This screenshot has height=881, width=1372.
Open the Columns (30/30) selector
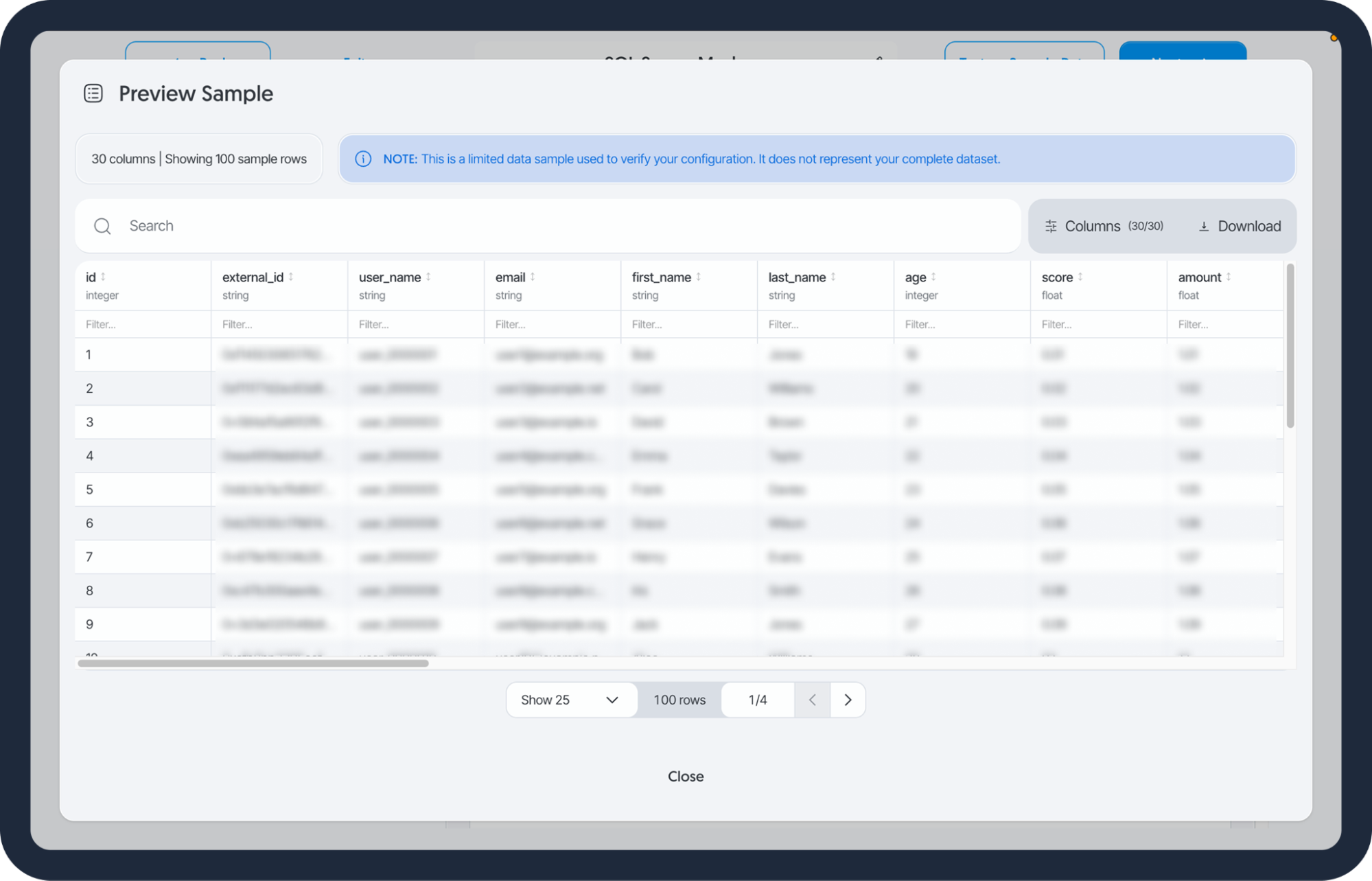[1104, 226]
